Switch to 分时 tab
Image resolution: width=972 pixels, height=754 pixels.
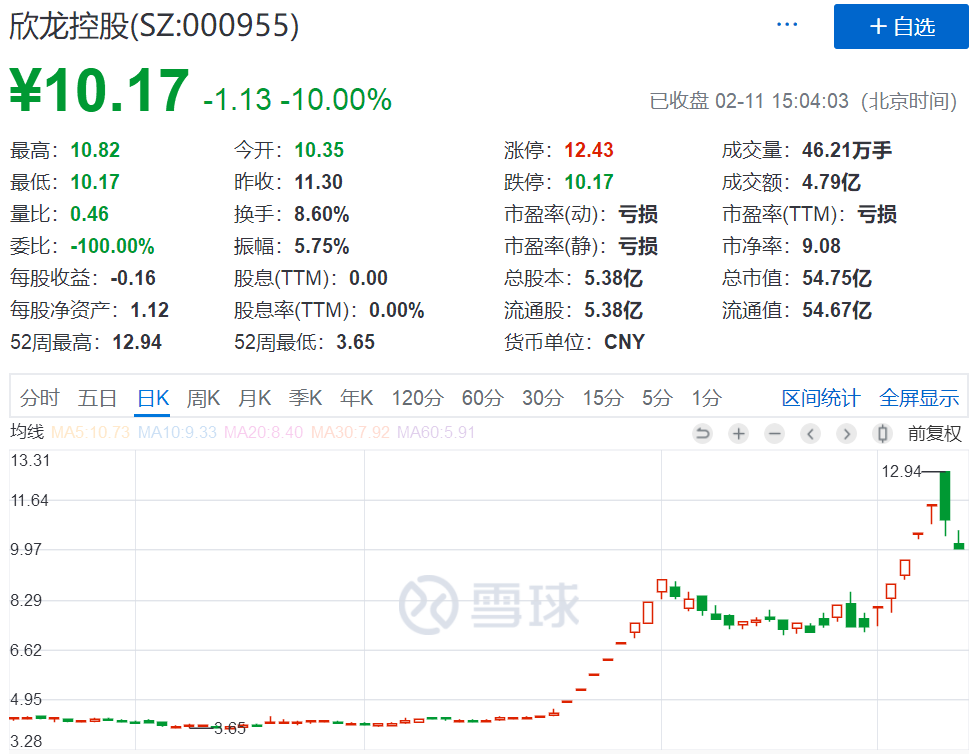pyautogui.click(x=40, y=397)
